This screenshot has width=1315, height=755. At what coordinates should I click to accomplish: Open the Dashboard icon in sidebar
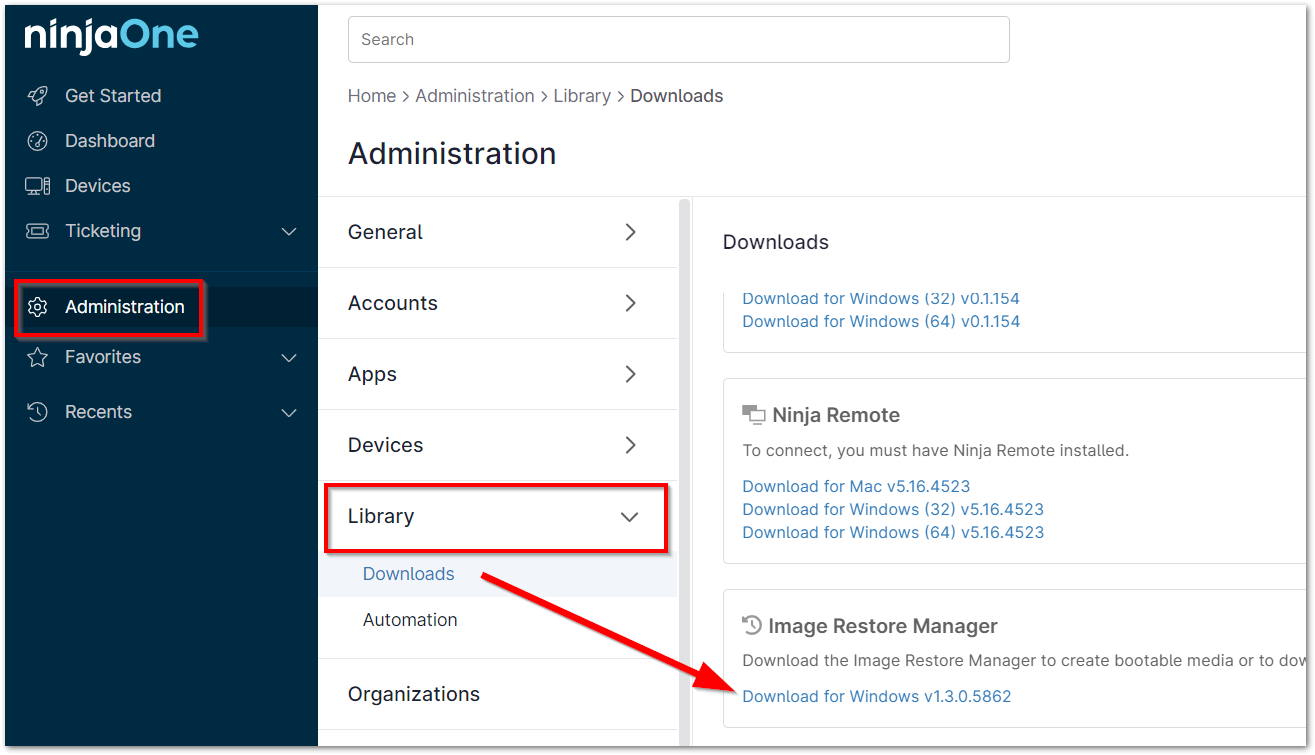pyautogui.click(x=38, y=140)
